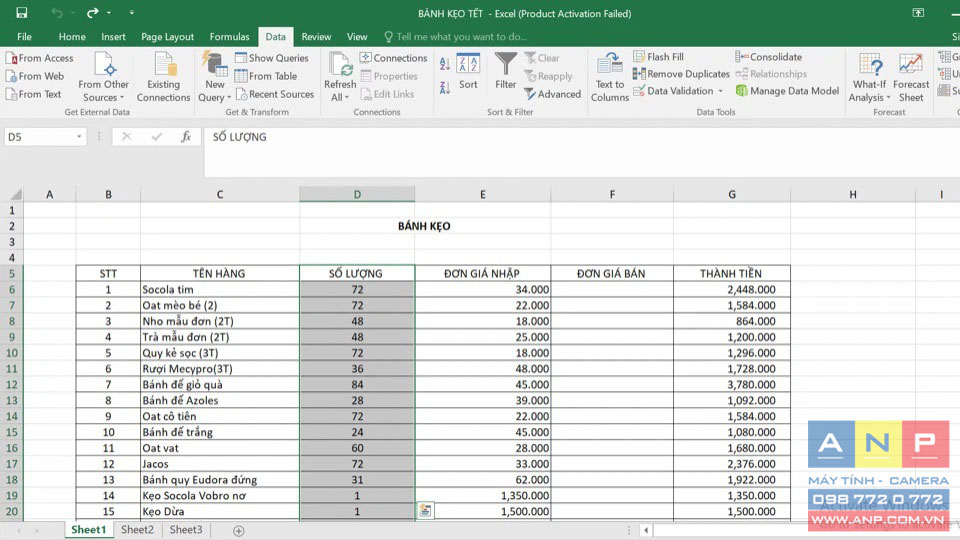Click in the formula bar text SỐ LƯỢNG

coord(239,137)
